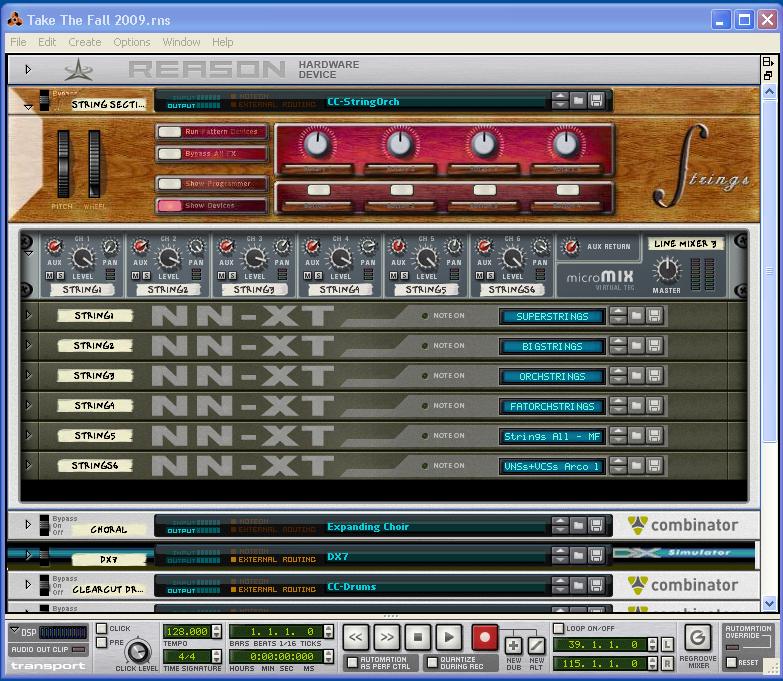Expand the CLEARCUT DR combinator
Screen dimensions: 783x681
tap(28, 584)
